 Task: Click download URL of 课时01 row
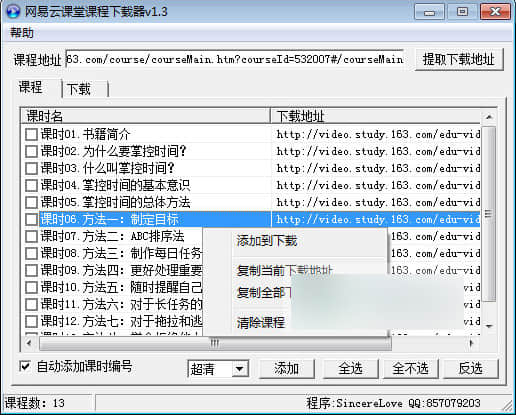[x=378, y=134]
